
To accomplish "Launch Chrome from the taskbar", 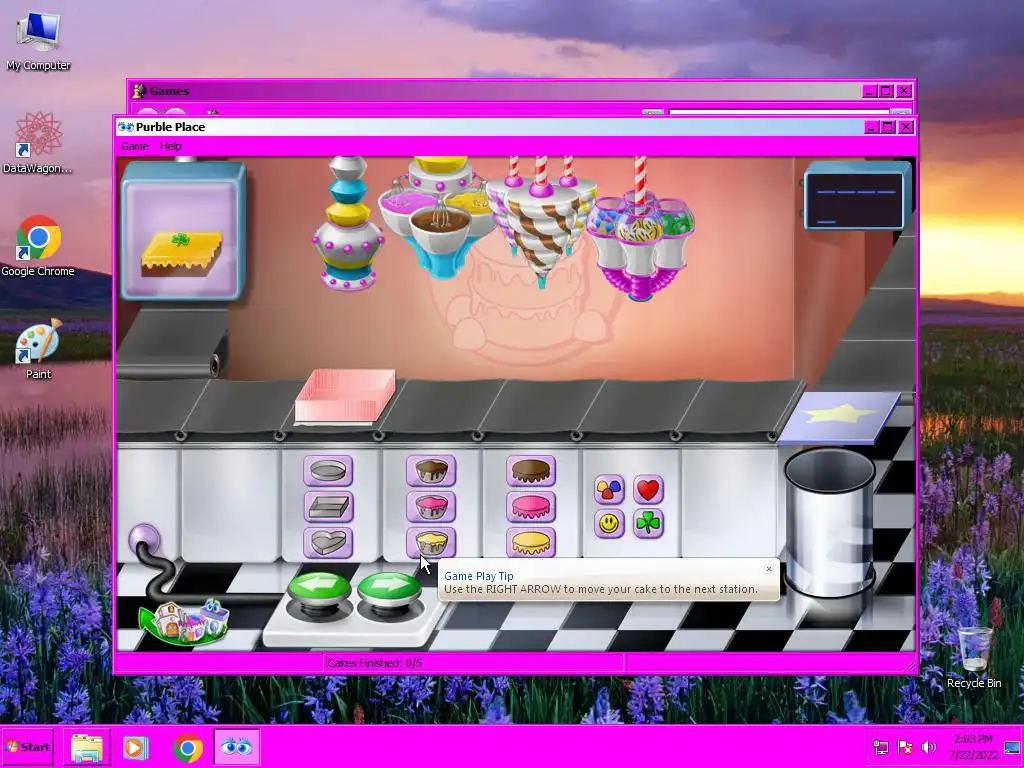I will pos(187,748).
